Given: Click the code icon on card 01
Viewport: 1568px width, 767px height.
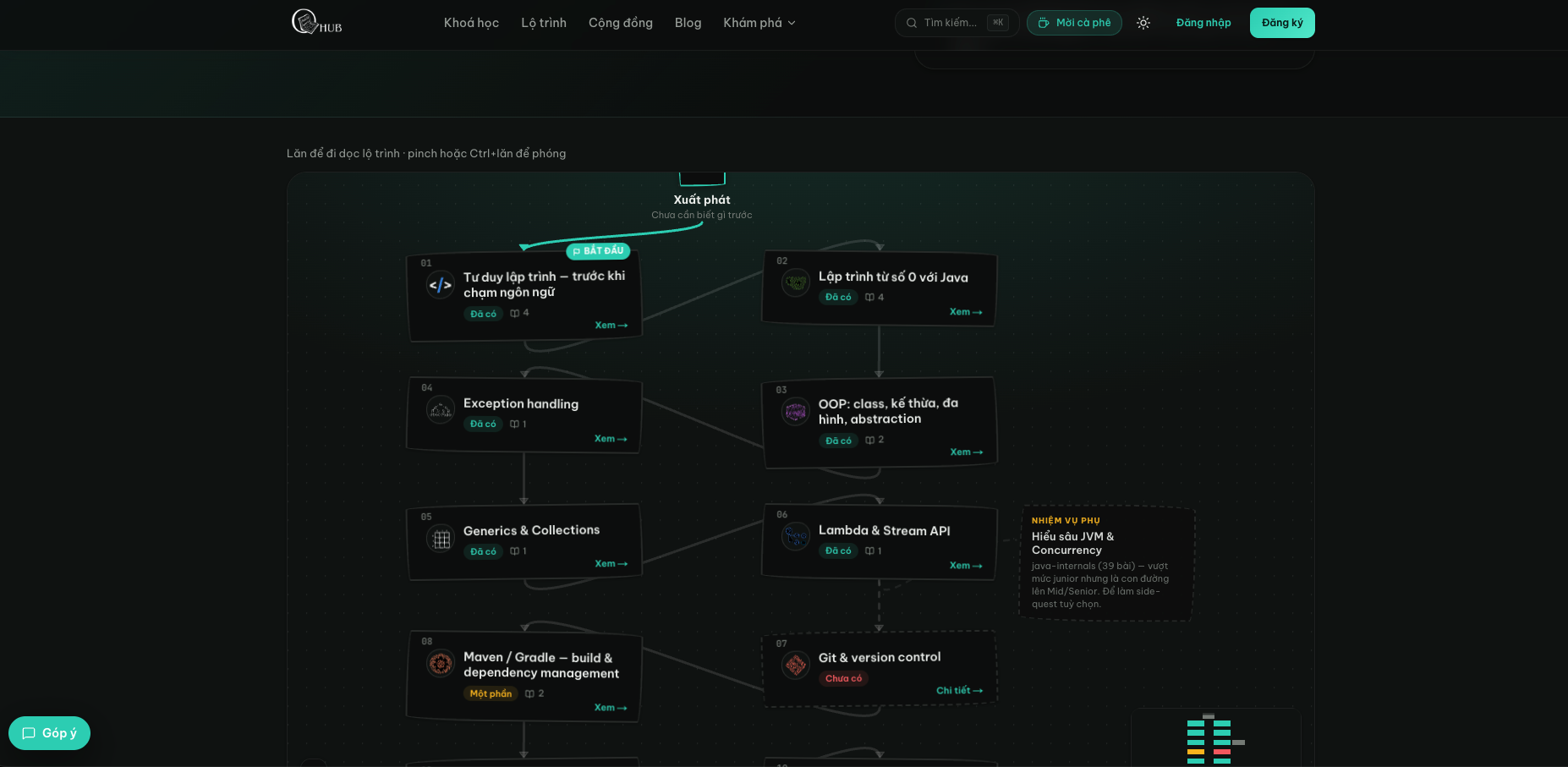Looking at the screenshot, I should 441,285.
